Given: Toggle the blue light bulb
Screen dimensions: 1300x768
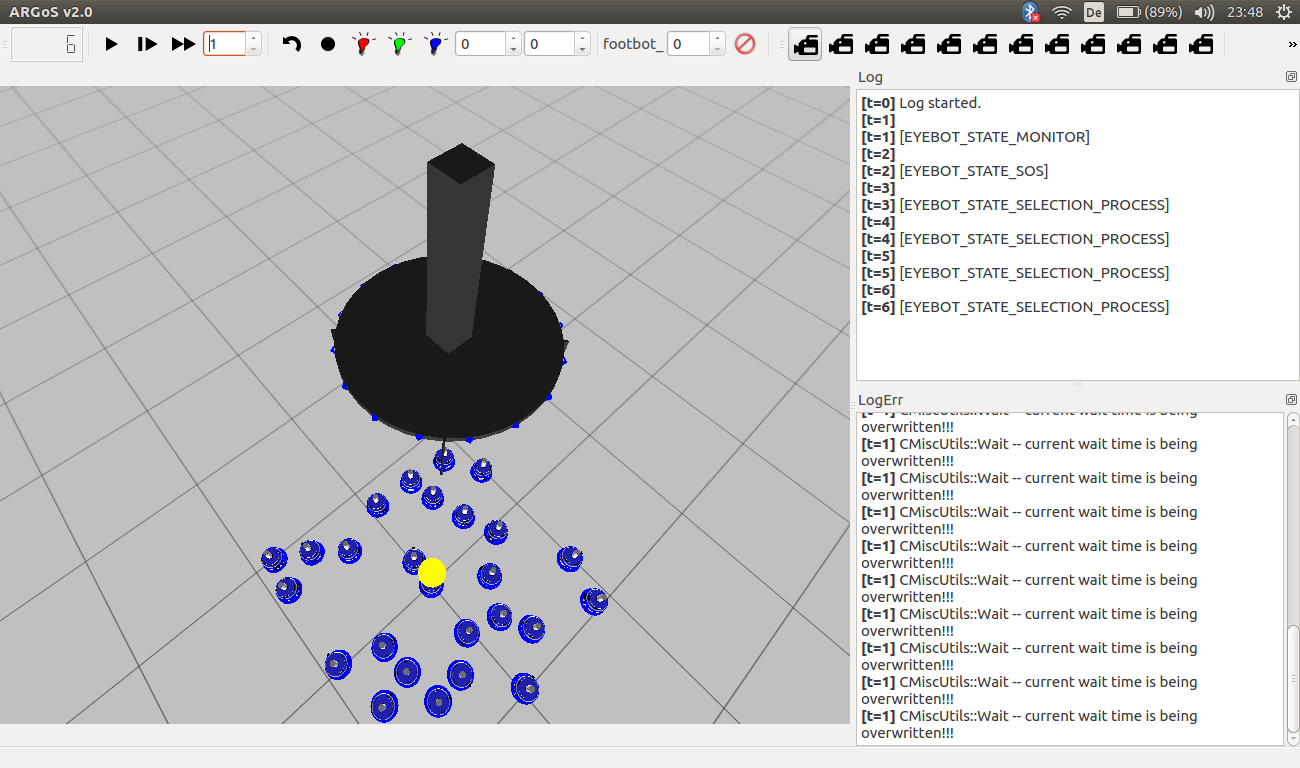Looking at the screenshot, I should (435, 44).
